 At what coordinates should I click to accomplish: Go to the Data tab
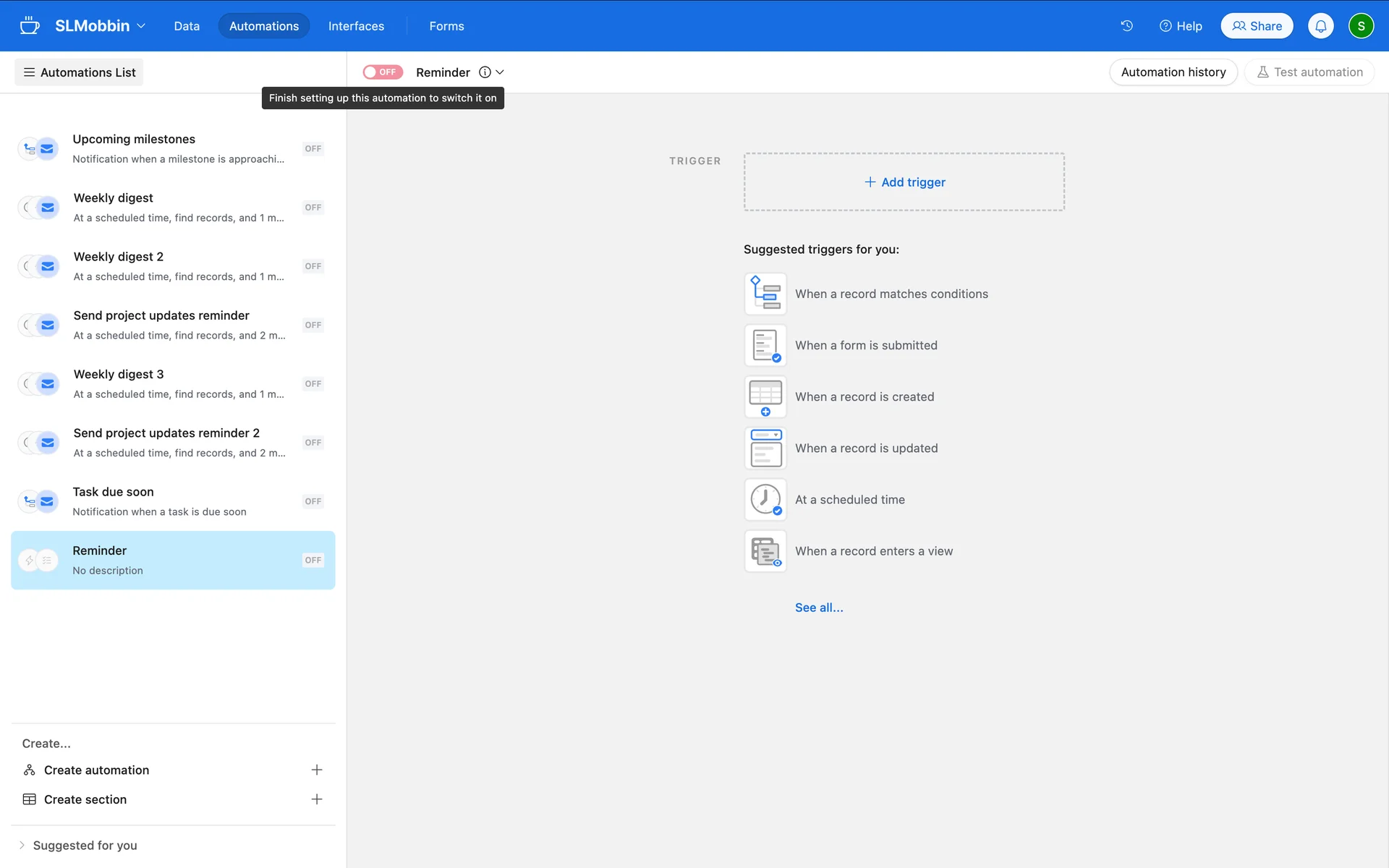coord(187,26)
